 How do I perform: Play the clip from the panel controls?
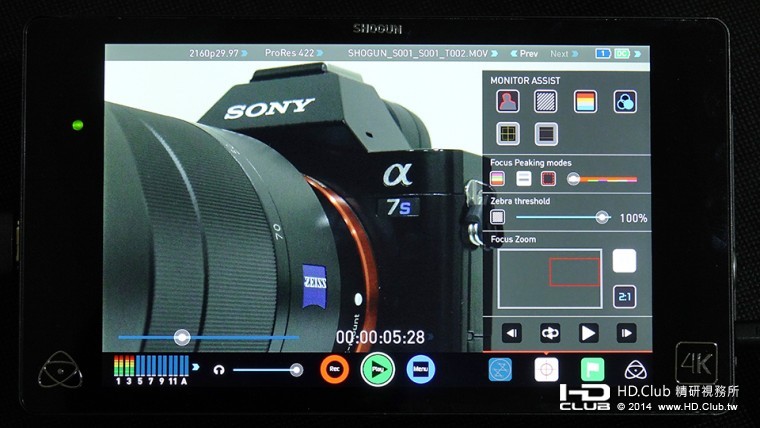(x=588, y=333)
